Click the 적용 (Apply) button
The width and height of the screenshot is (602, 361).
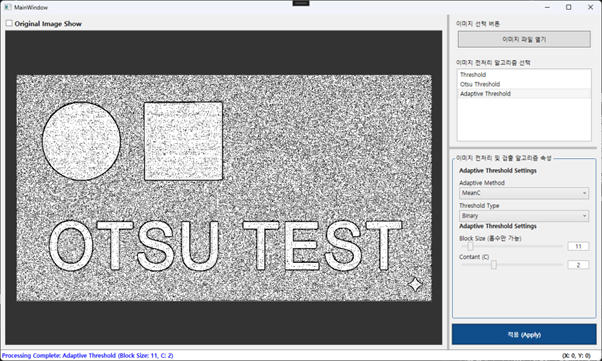pyautogui.click(x=524, y=335)
